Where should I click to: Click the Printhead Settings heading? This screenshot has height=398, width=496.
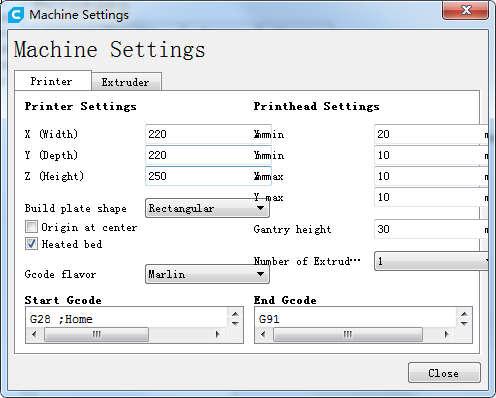tap(316, 106)
